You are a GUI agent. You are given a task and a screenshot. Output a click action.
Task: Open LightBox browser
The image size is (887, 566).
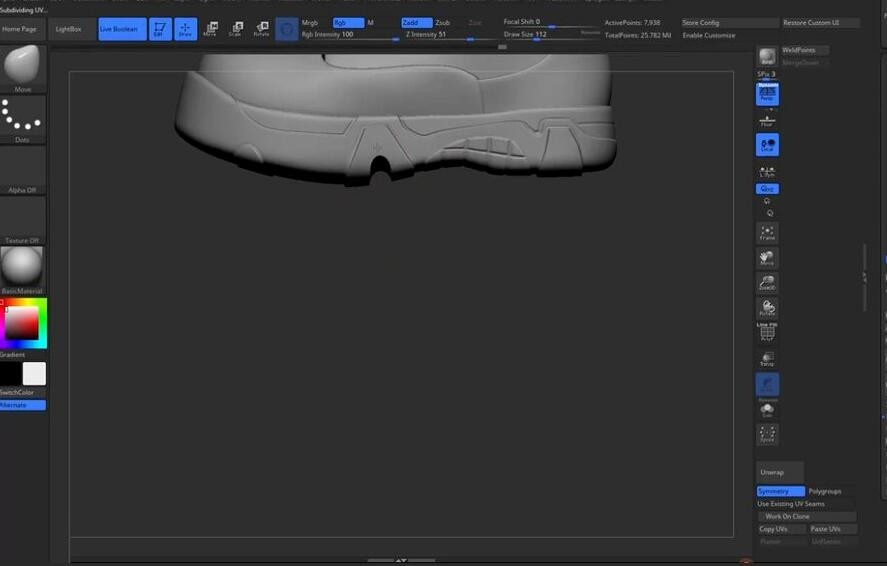[68, 29]
